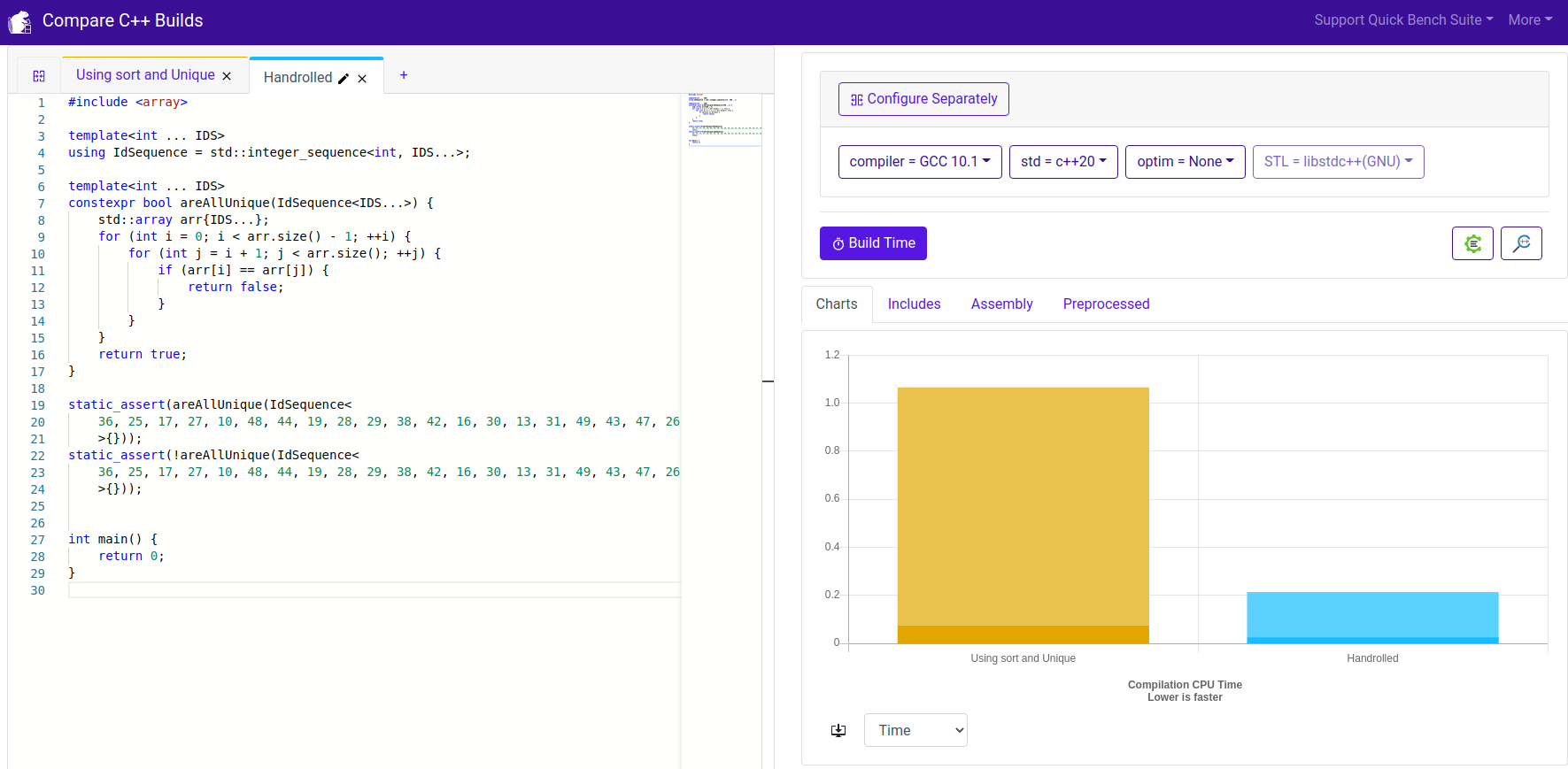1568x769 pixels.
Task: Change the Time chart metric select
Action: click(915, 730)
